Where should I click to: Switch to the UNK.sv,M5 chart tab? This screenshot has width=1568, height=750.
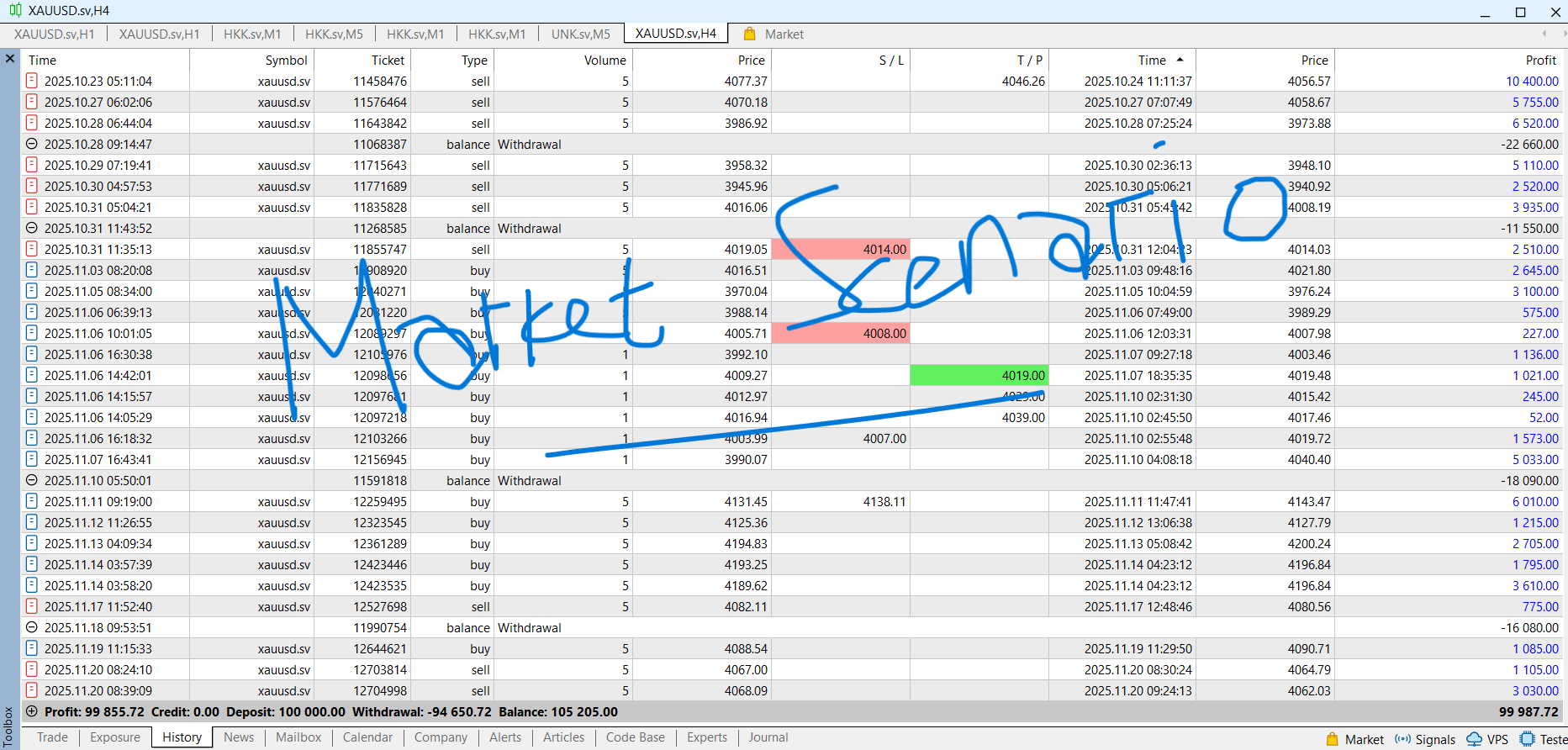coord(581,34)
